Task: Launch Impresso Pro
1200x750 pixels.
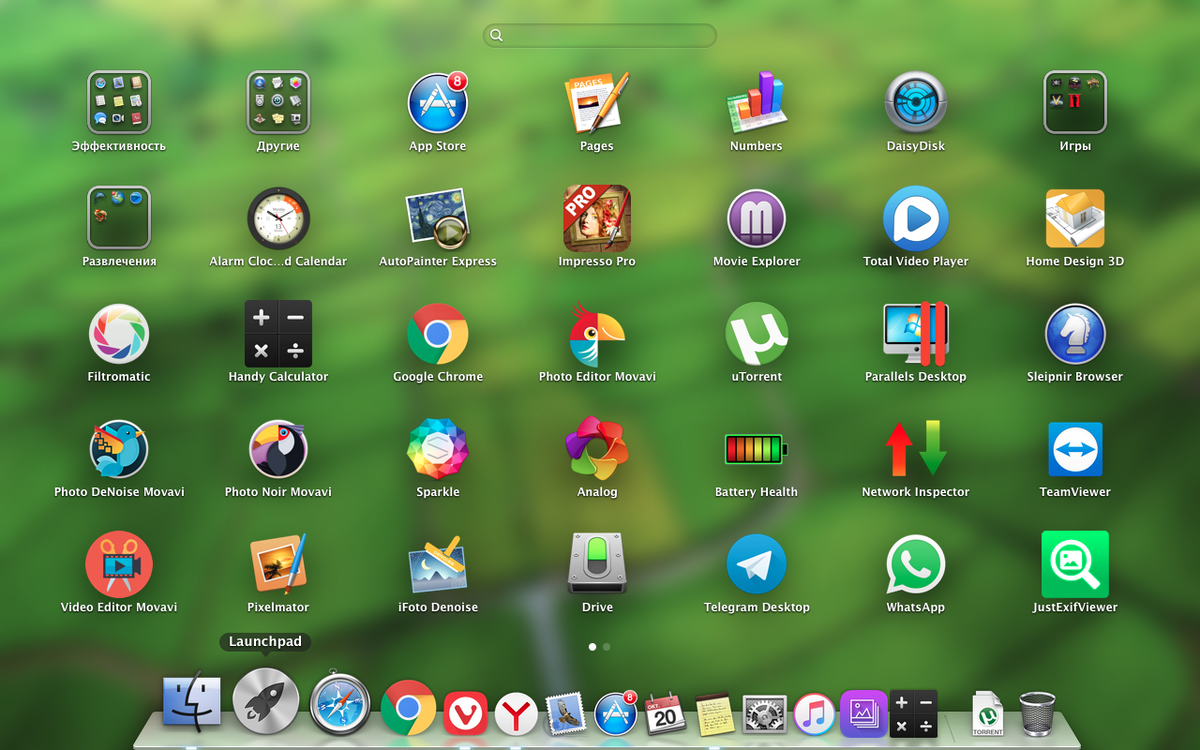Action: [x=597, y=217]
